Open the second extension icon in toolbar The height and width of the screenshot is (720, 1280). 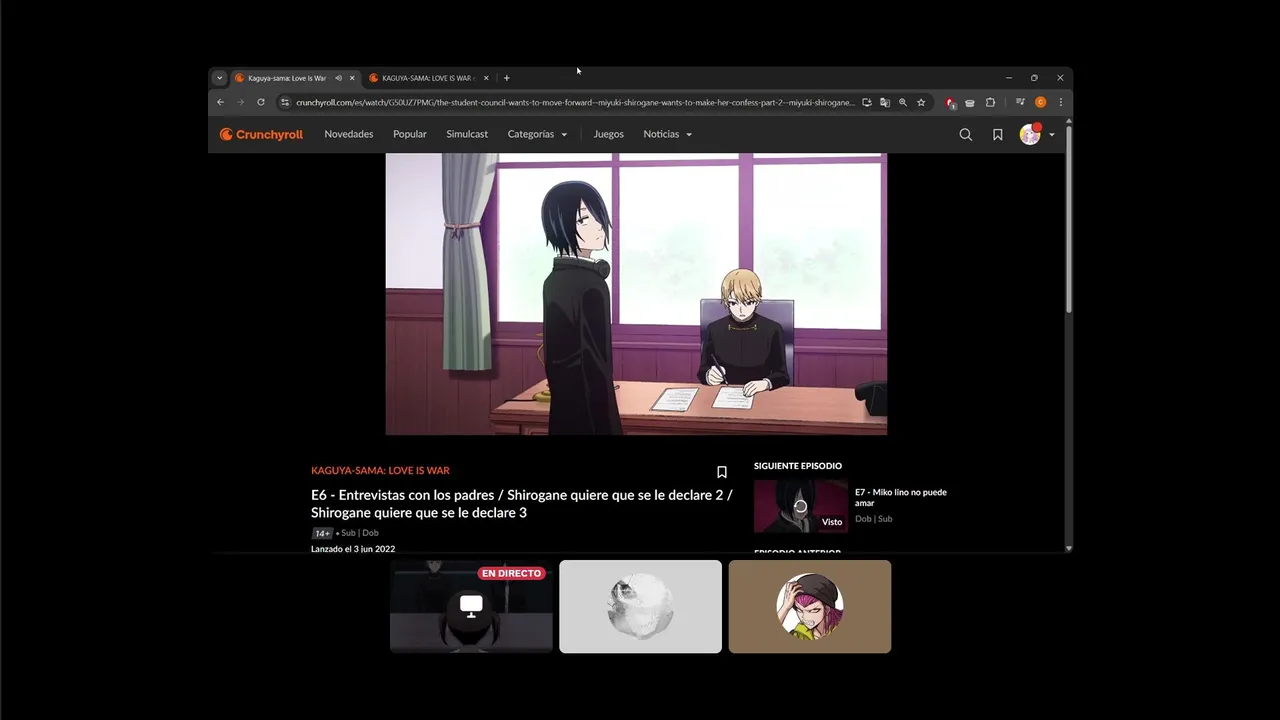coord(970,102)
